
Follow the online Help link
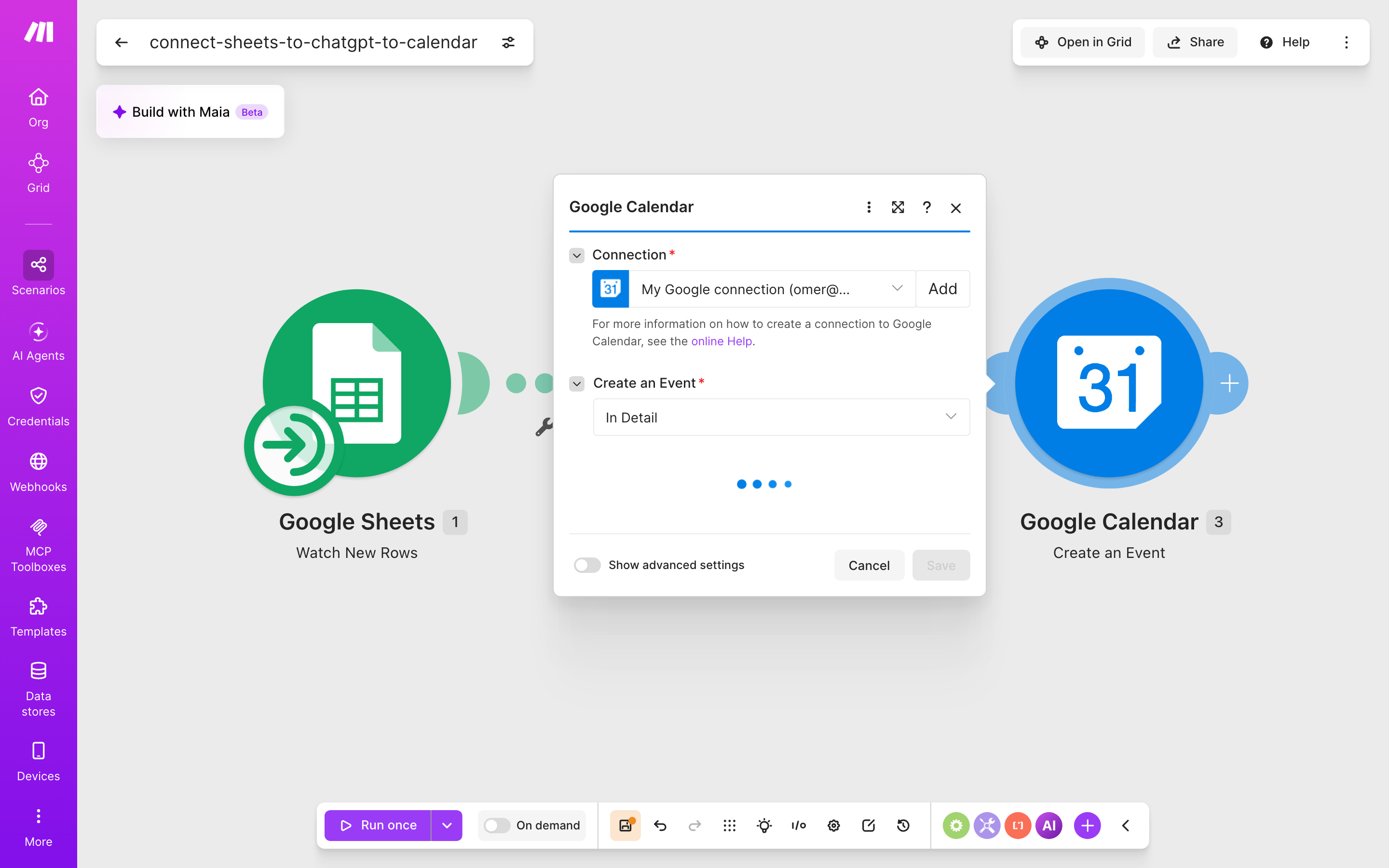coord(722,341)
